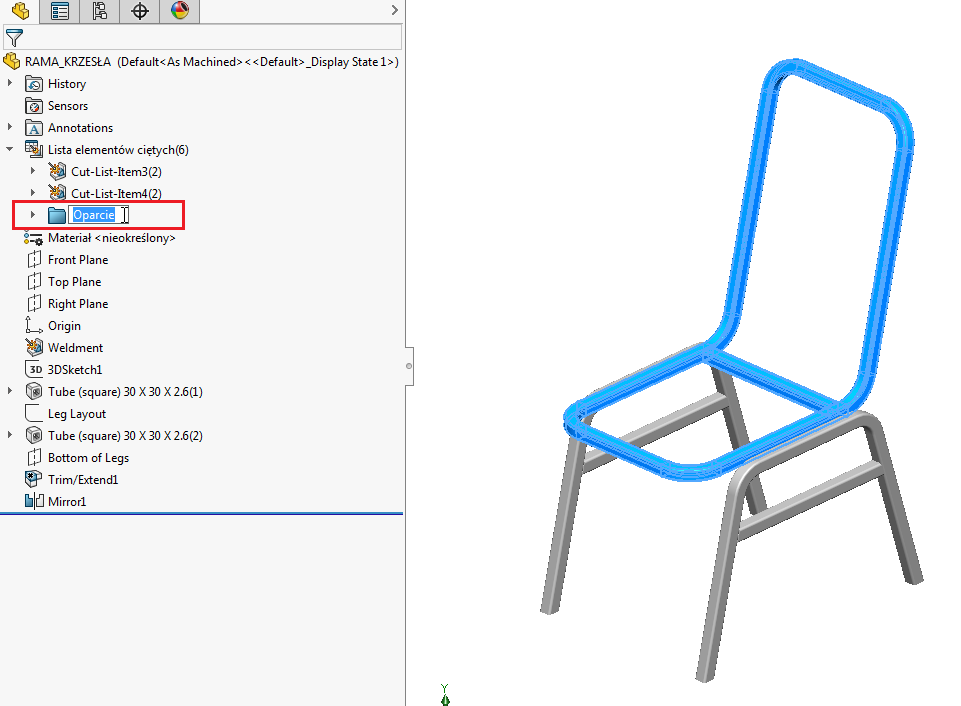Click the Front Plane icon

tap(34, 260)
